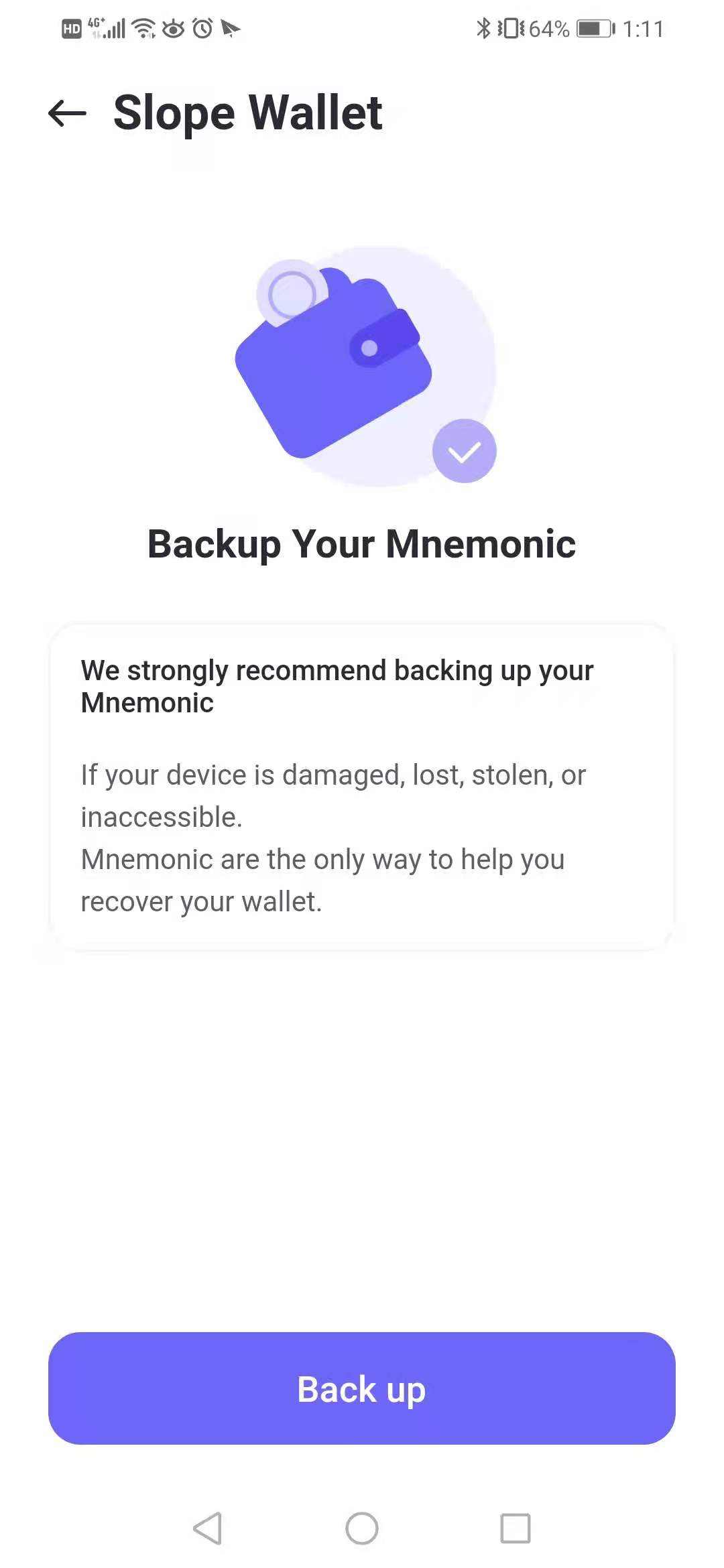Tap the Android recent apps square
The width and height of the screenshot is (724, 1568).
(516, 1528)
